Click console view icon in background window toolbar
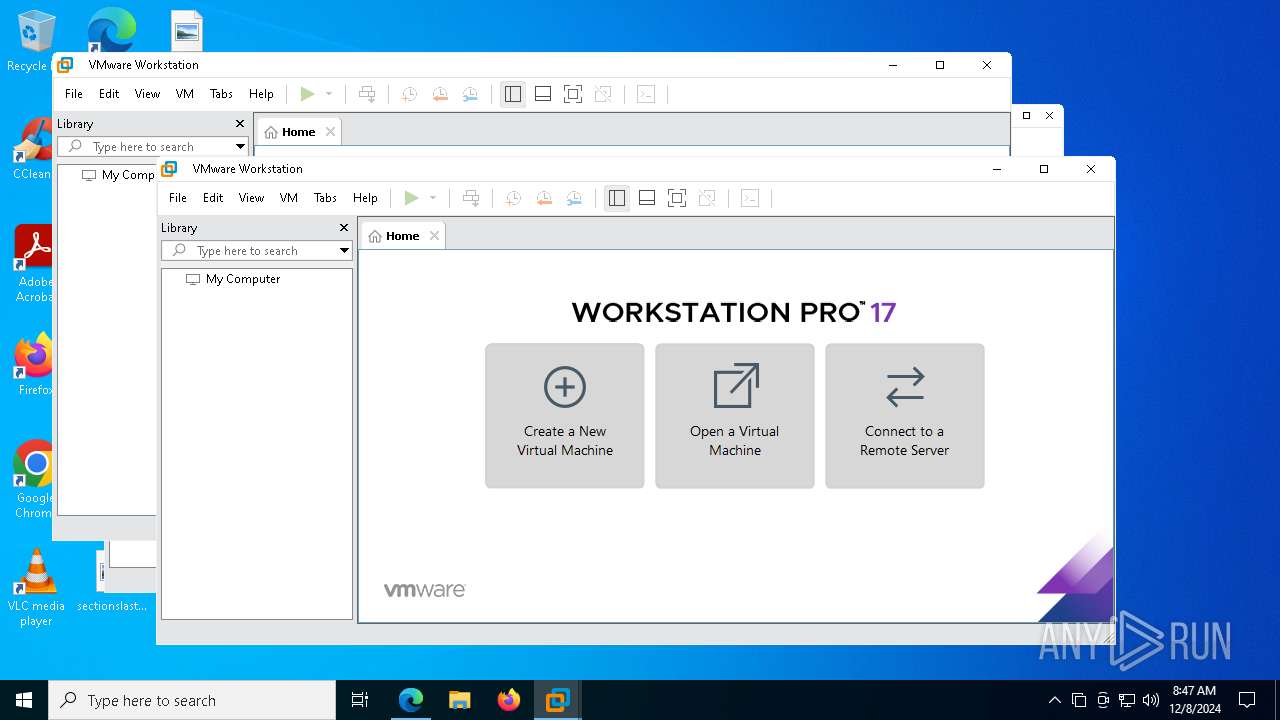The height and width of the screenshot is (720, 1280). pos(646,94)
